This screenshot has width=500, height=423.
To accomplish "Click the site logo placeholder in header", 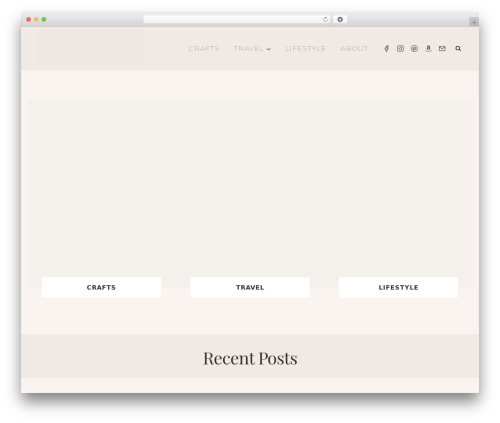I will coord(91,49).
